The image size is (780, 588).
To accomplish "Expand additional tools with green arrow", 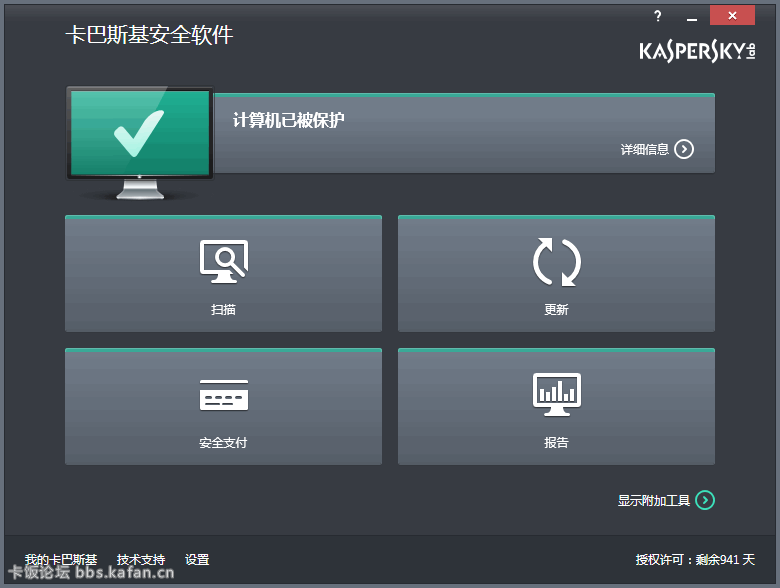I will click(x=705, y=500).
